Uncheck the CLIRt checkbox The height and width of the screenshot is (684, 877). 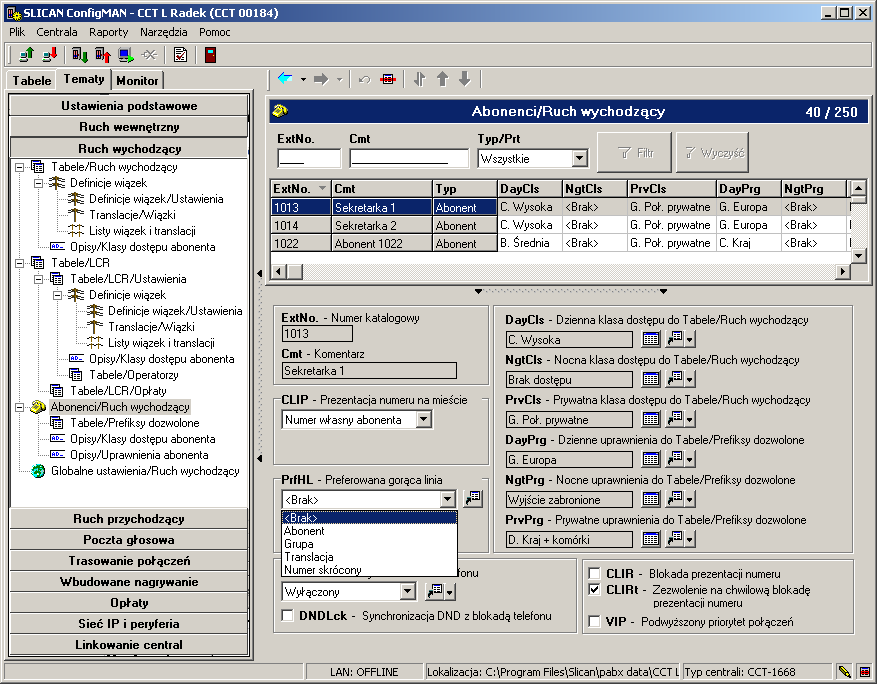click(x=595, y=589)
